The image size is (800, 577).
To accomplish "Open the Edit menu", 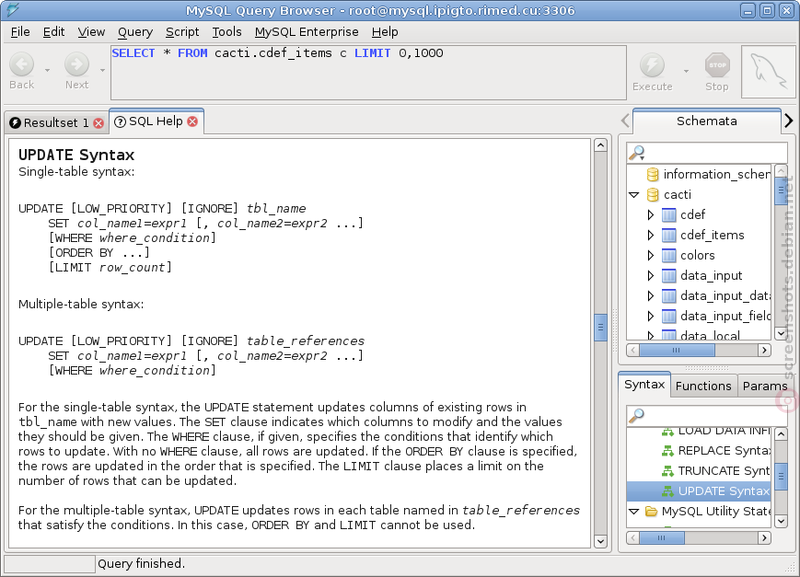I will [54, 32].
